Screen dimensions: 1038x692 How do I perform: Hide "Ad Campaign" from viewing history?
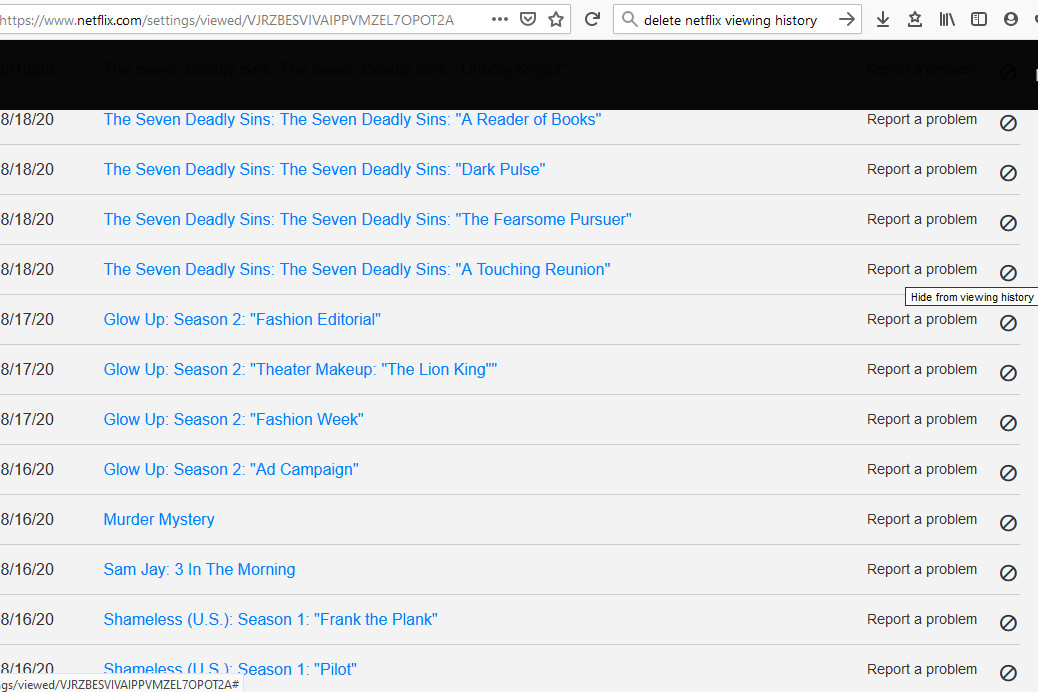[x=1008, y=473]
